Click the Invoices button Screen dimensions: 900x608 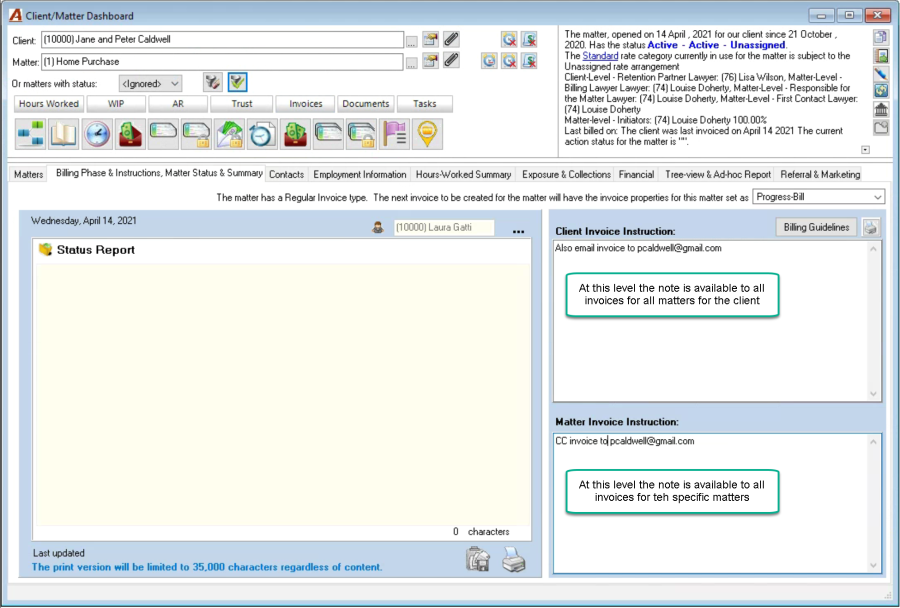[305, 104]
